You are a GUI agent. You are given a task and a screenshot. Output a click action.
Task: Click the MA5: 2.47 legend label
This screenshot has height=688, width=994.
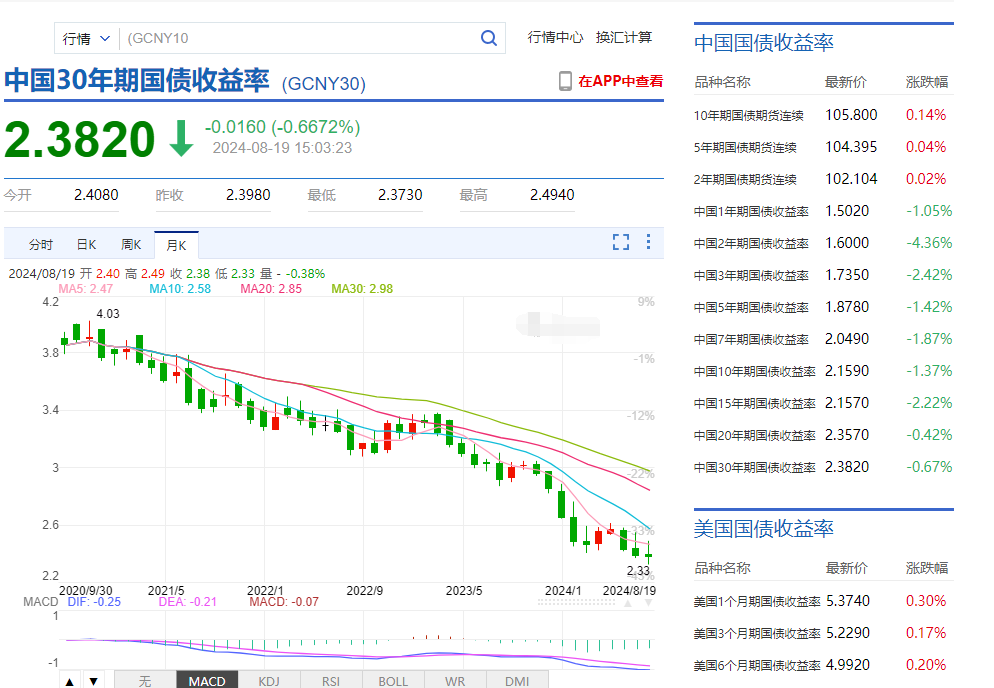click(86, 289)
